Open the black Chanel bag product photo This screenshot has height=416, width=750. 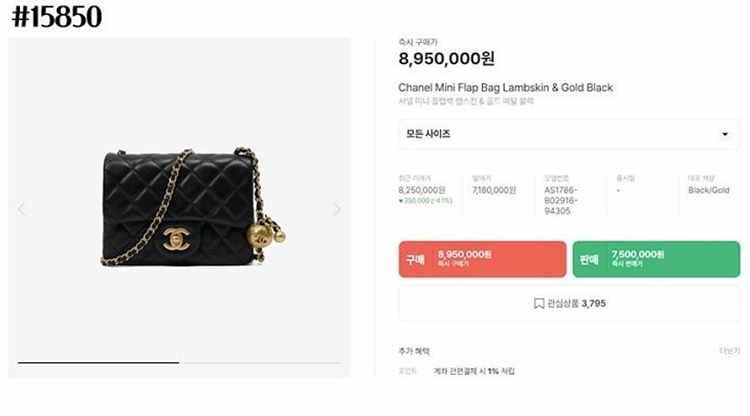point(193,207)
